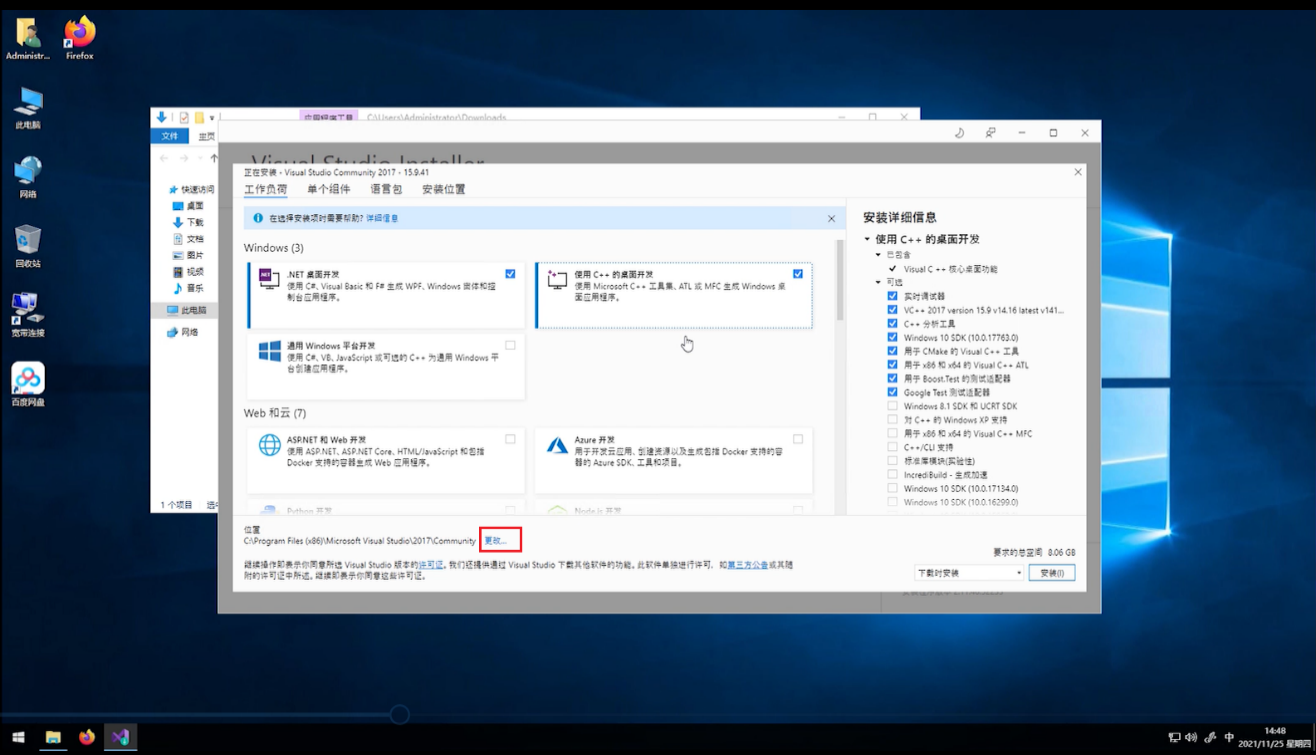Switch to the 单个组件 tab
The height and width of the screenshot is (755, 1316).
[328, 189]
